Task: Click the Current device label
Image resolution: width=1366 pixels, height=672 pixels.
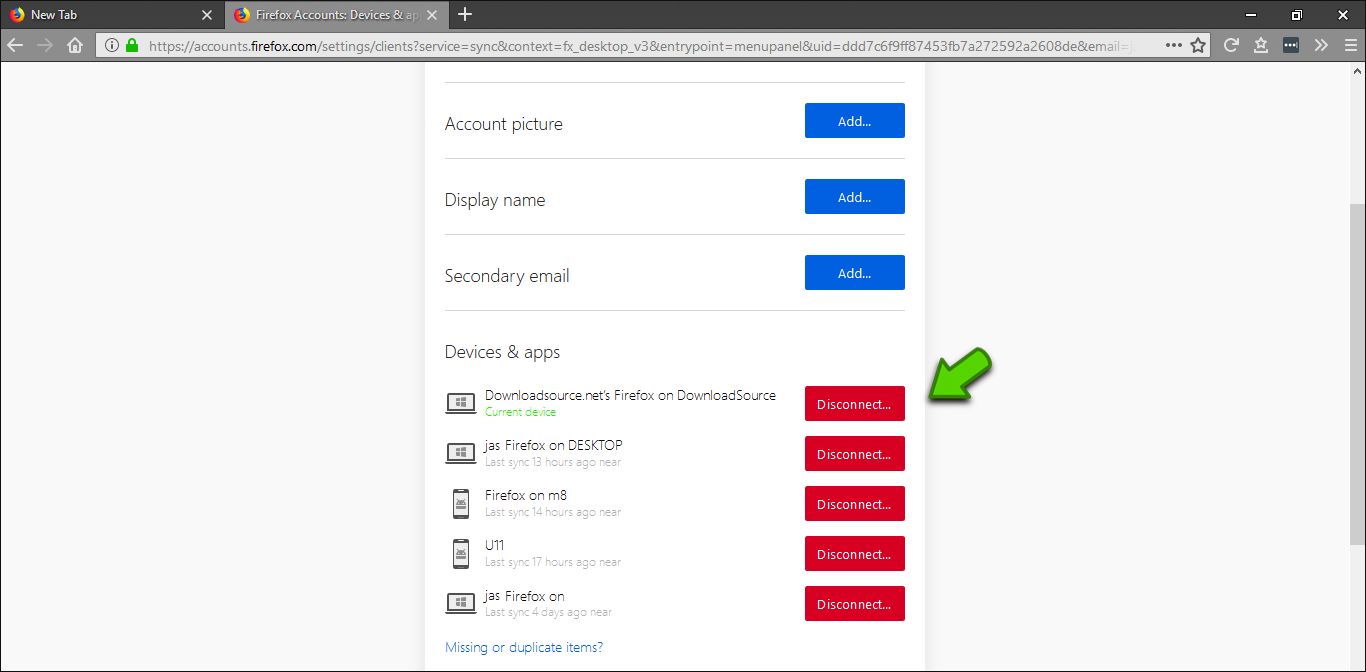Action: click(x=521, y=412)
